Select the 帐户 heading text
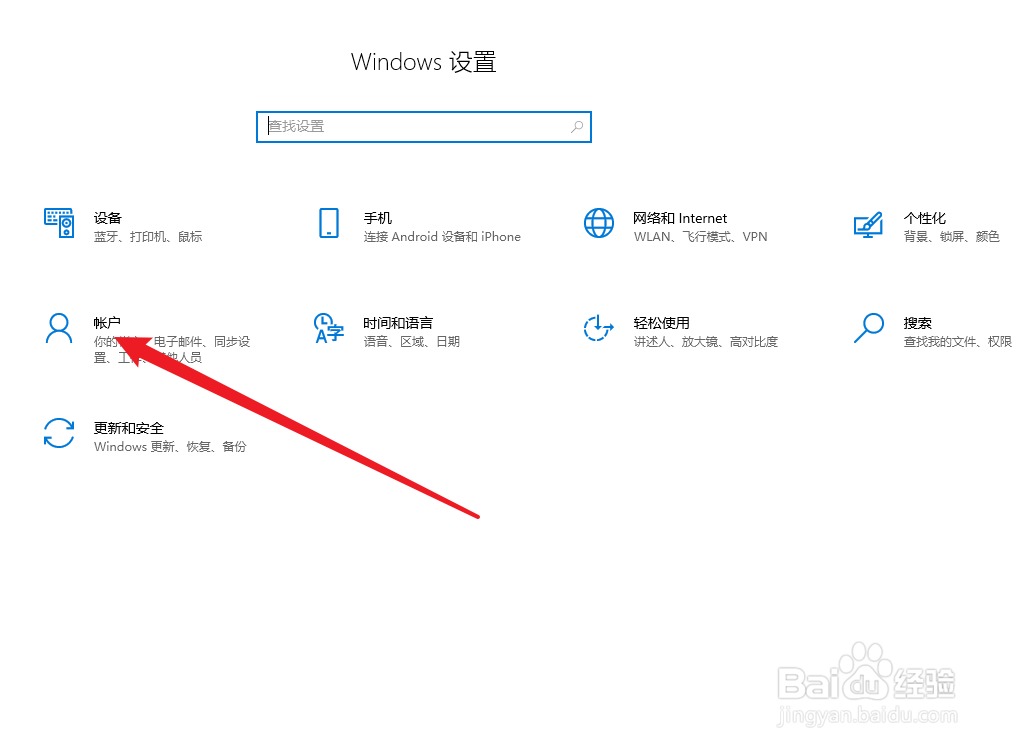Image resolution: width=1014 pixels, height=750 pixels. tap(107, 323)
